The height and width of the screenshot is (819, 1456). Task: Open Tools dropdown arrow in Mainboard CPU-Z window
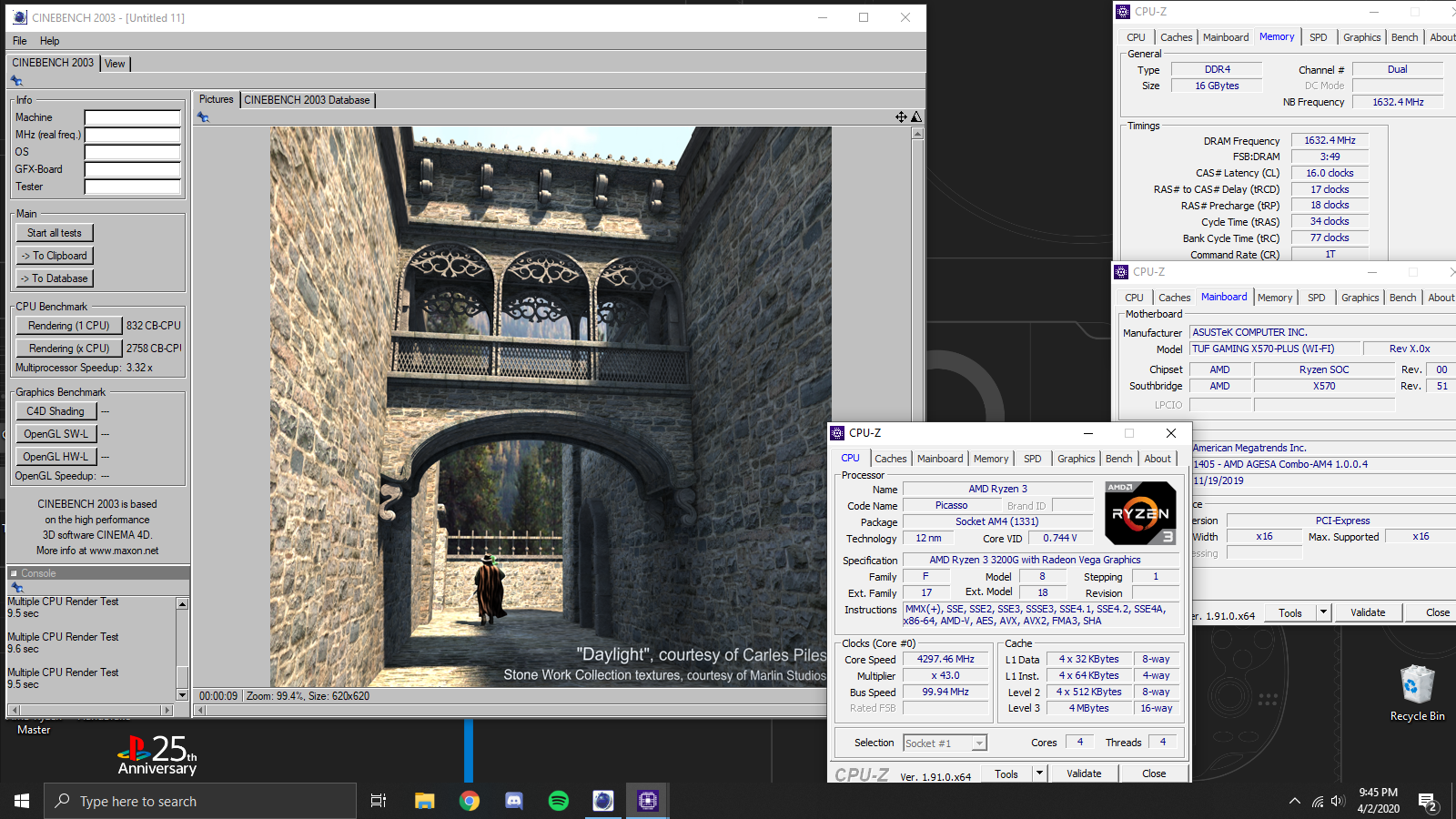coord(1324,612)
